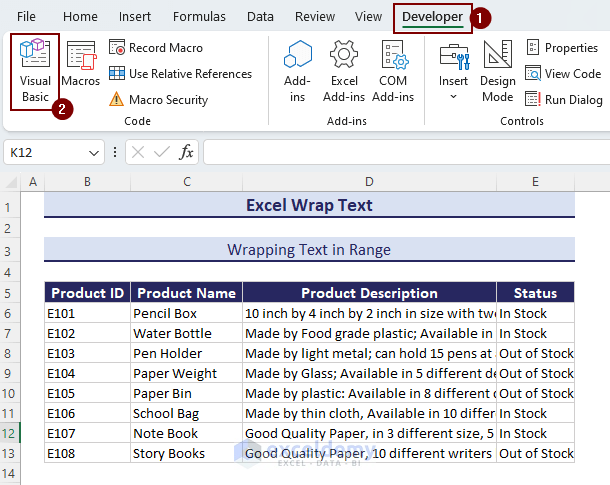This screenshot has height=485, width=610.
Task: Select column D header
Action: (x=369, y=181)
